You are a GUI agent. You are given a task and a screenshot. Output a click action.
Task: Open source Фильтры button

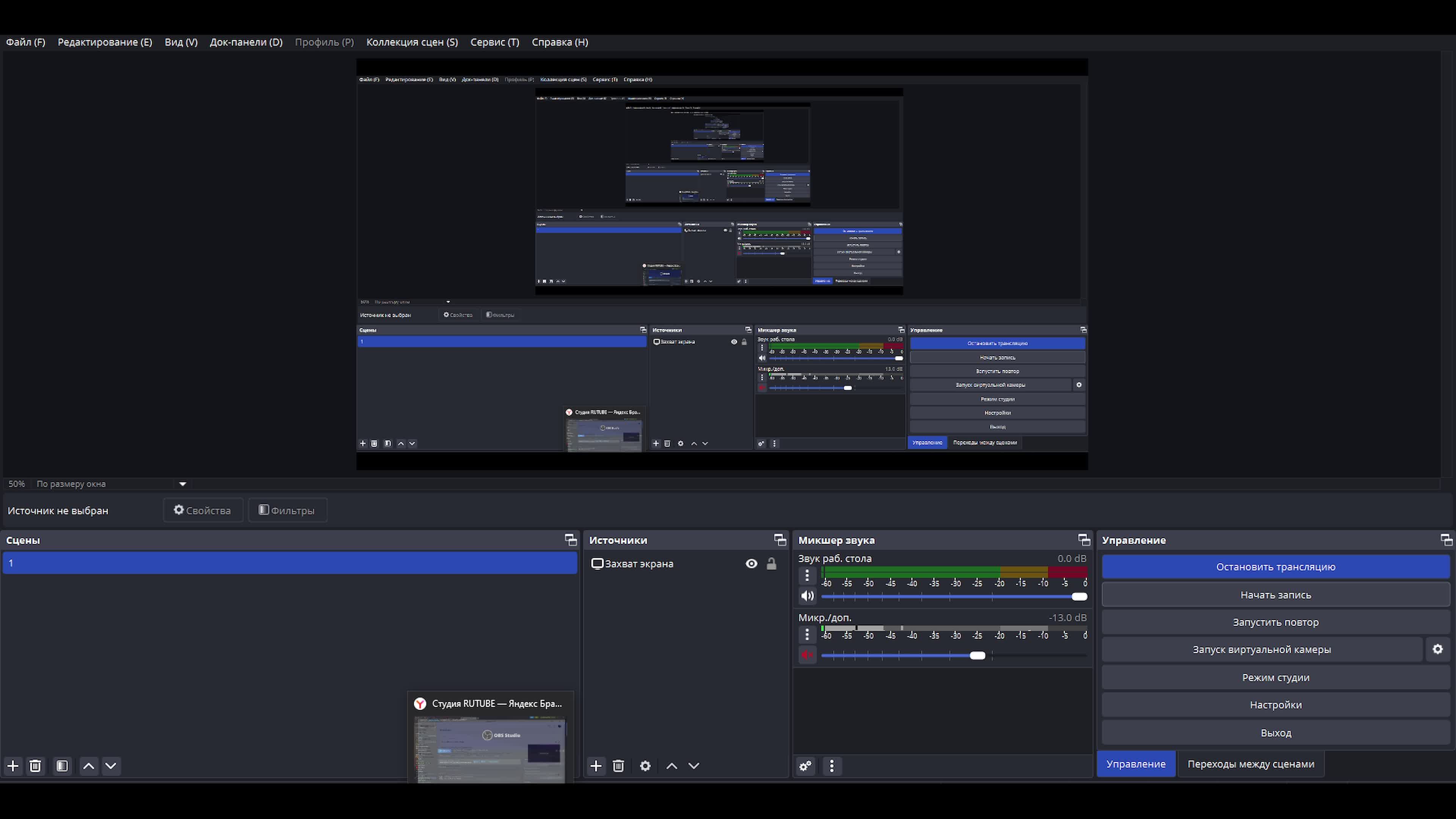(x=287, y=510)
